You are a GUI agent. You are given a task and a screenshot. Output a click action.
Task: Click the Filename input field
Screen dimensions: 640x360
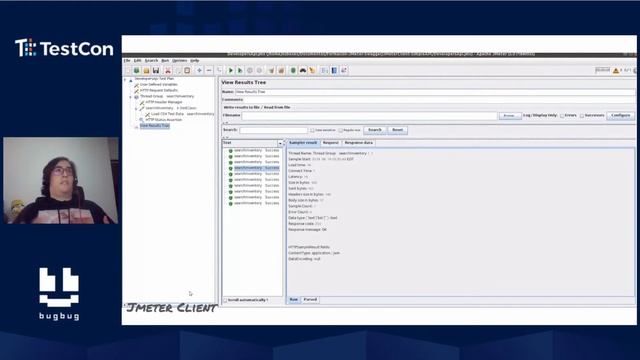click(x=369, y=116)
